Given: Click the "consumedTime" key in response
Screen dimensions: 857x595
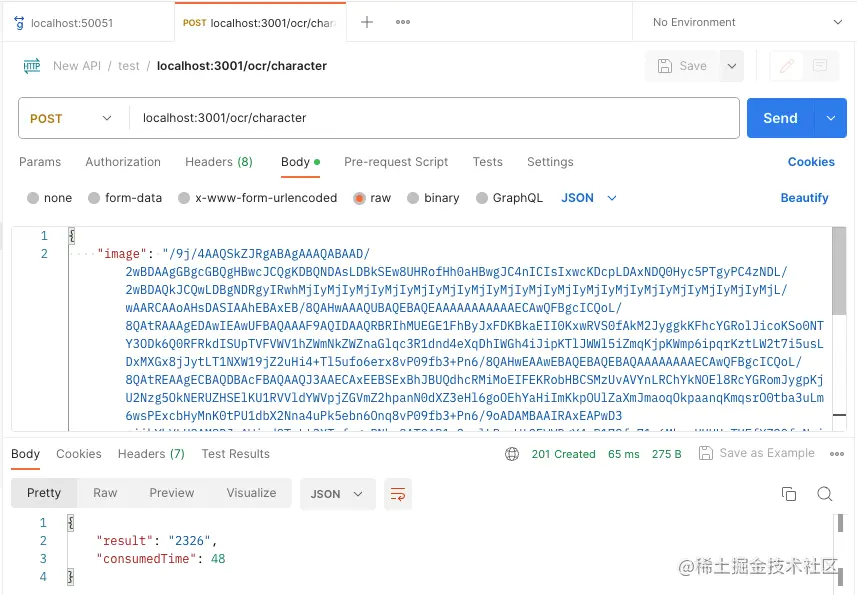Looking at the screenshot, I should pos(146,558).
